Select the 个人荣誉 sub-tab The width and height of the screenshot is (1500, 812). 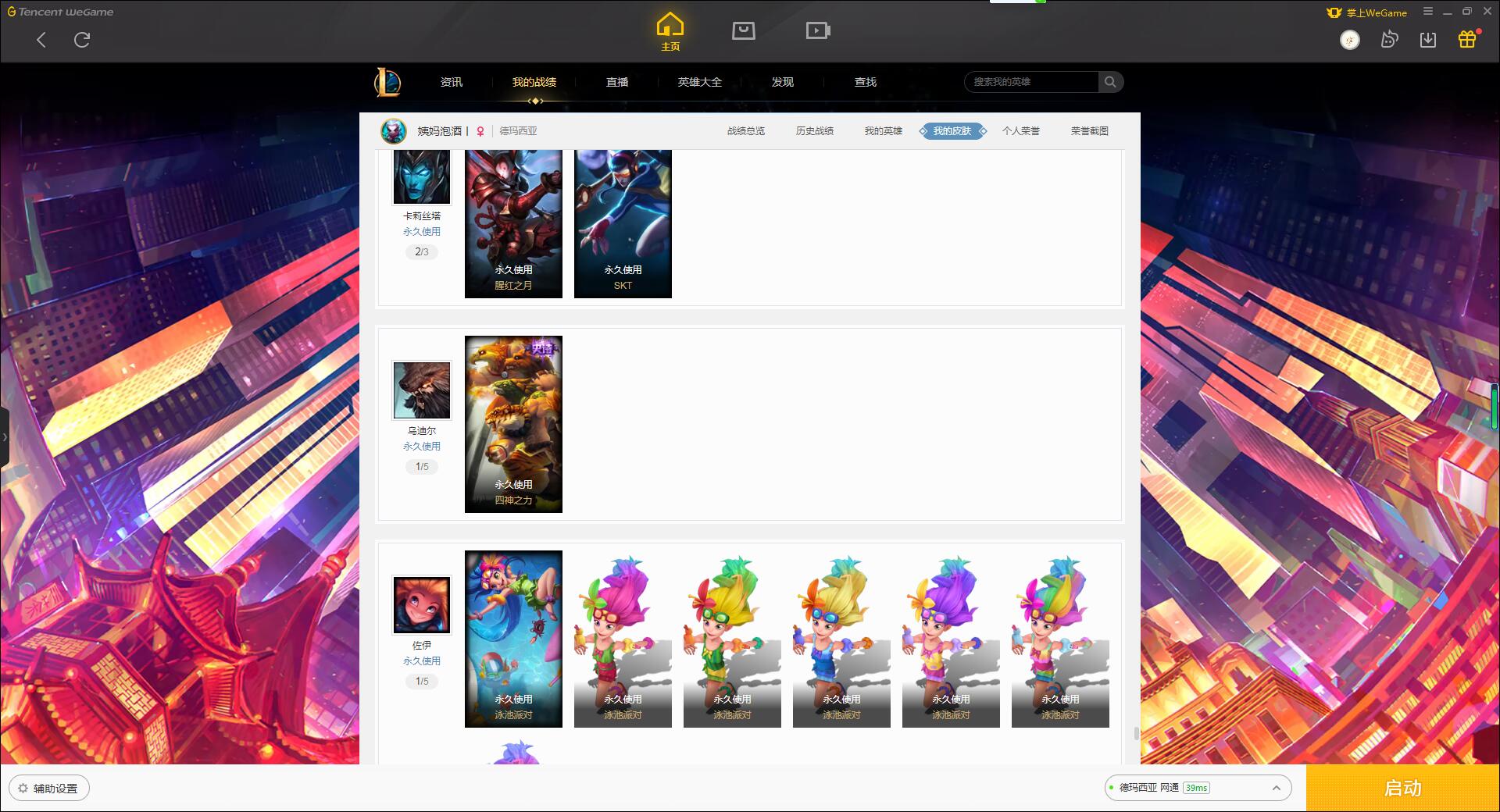1021,131
